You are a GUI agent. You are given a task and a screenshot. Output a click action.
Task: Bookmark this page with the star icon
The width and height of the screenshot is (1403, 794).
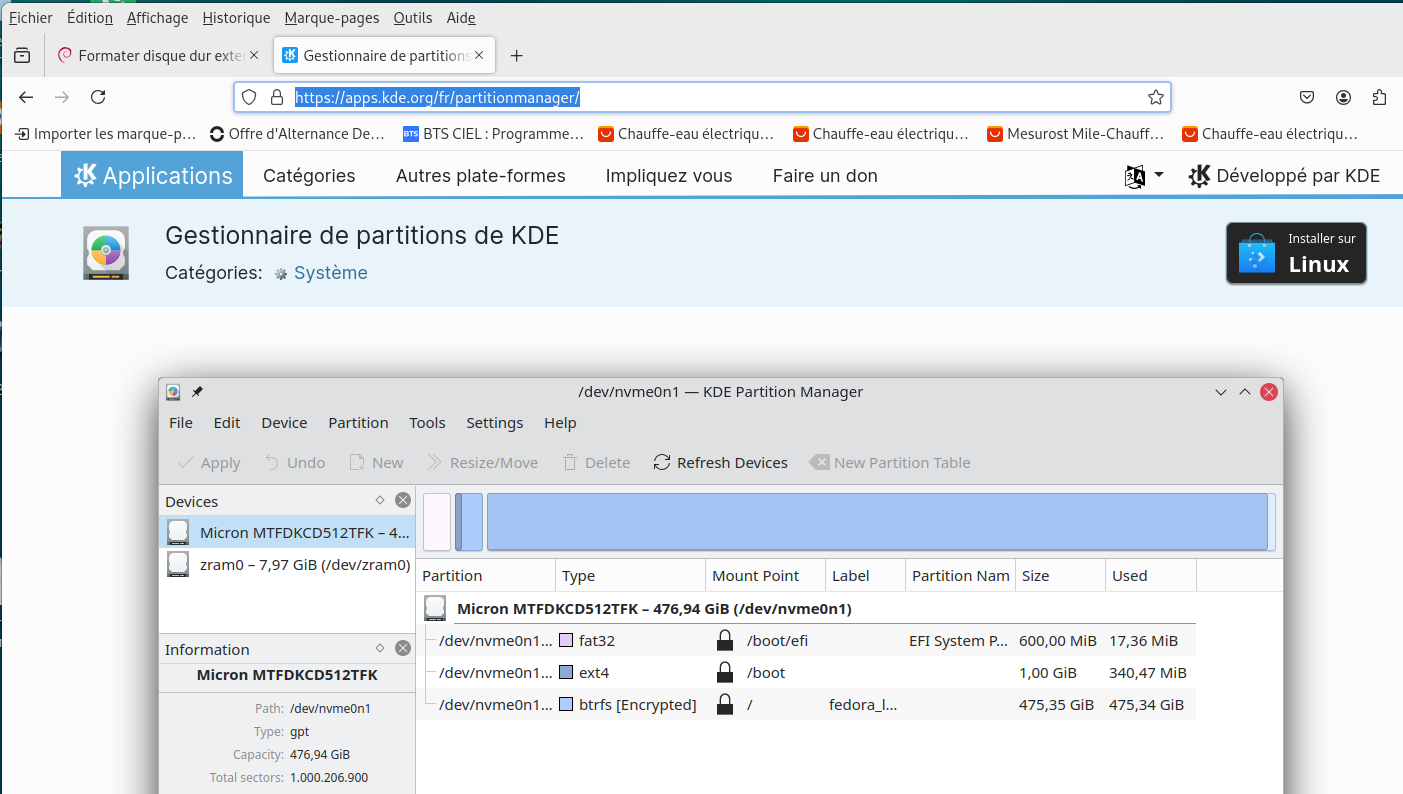tap(1156, 97)
